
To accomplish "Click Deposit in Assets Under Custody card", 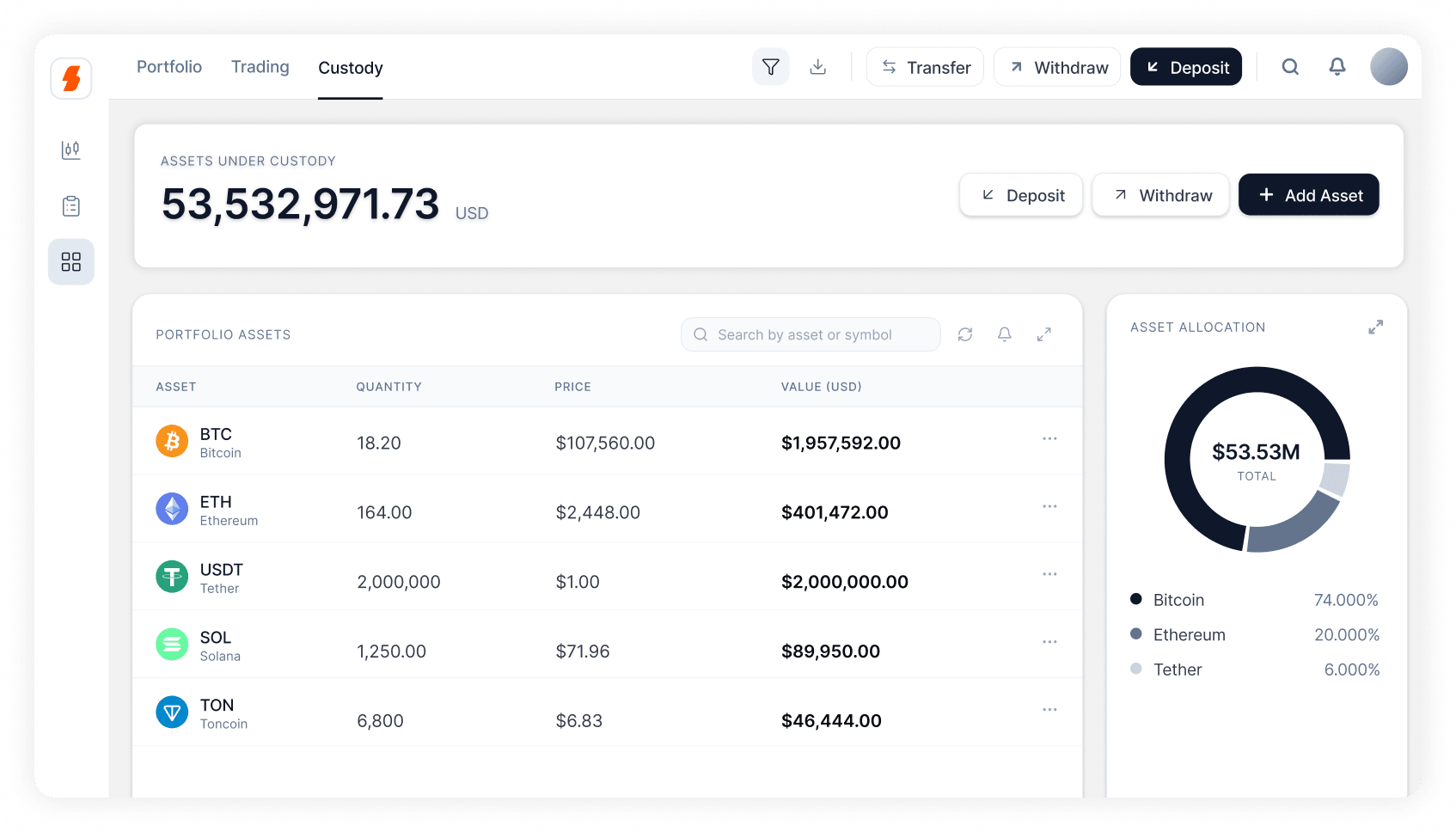I will coord(1021,195).
